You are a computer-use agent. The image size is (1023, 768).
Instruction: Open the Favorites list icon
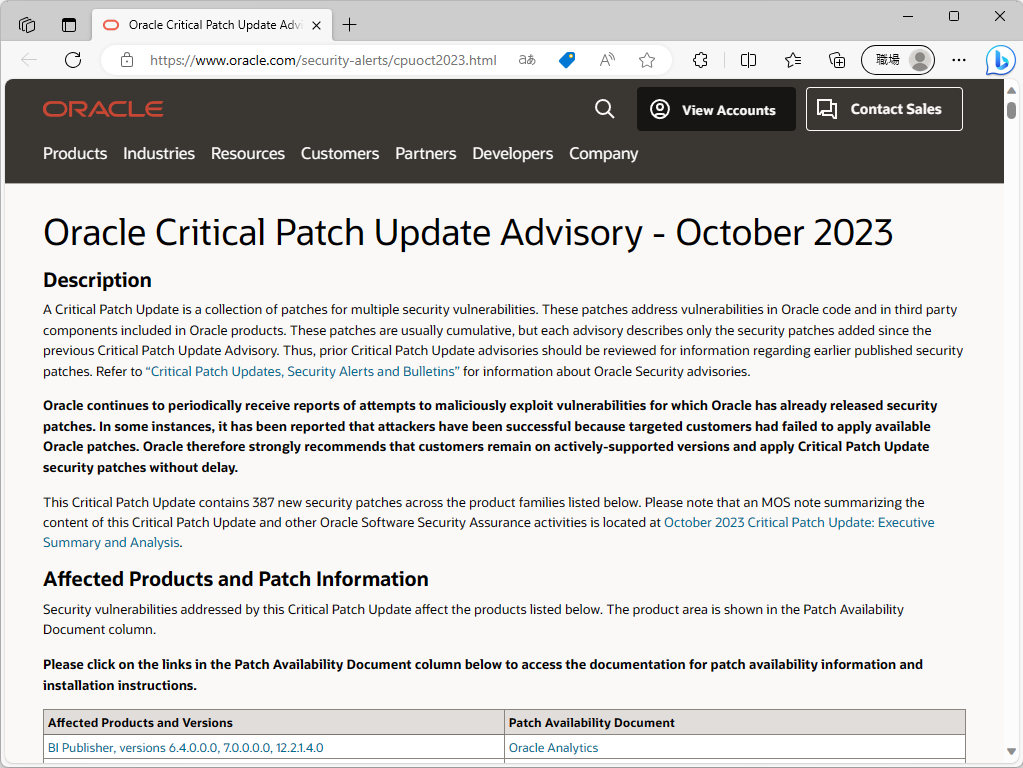tap(792, 60)
